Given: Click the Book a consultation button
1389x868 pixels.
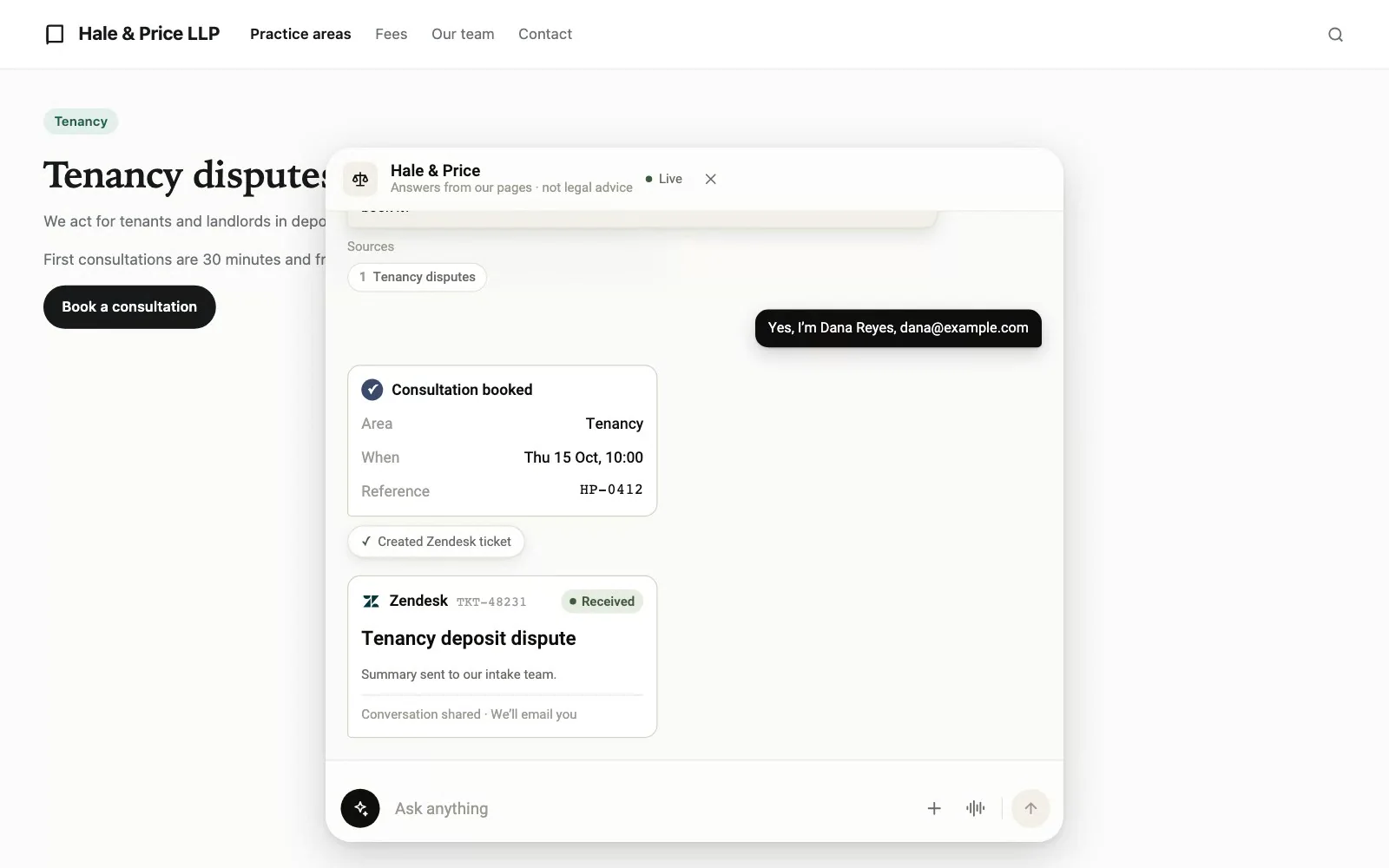Looking at the screenshot, I should tap(129, 306).
